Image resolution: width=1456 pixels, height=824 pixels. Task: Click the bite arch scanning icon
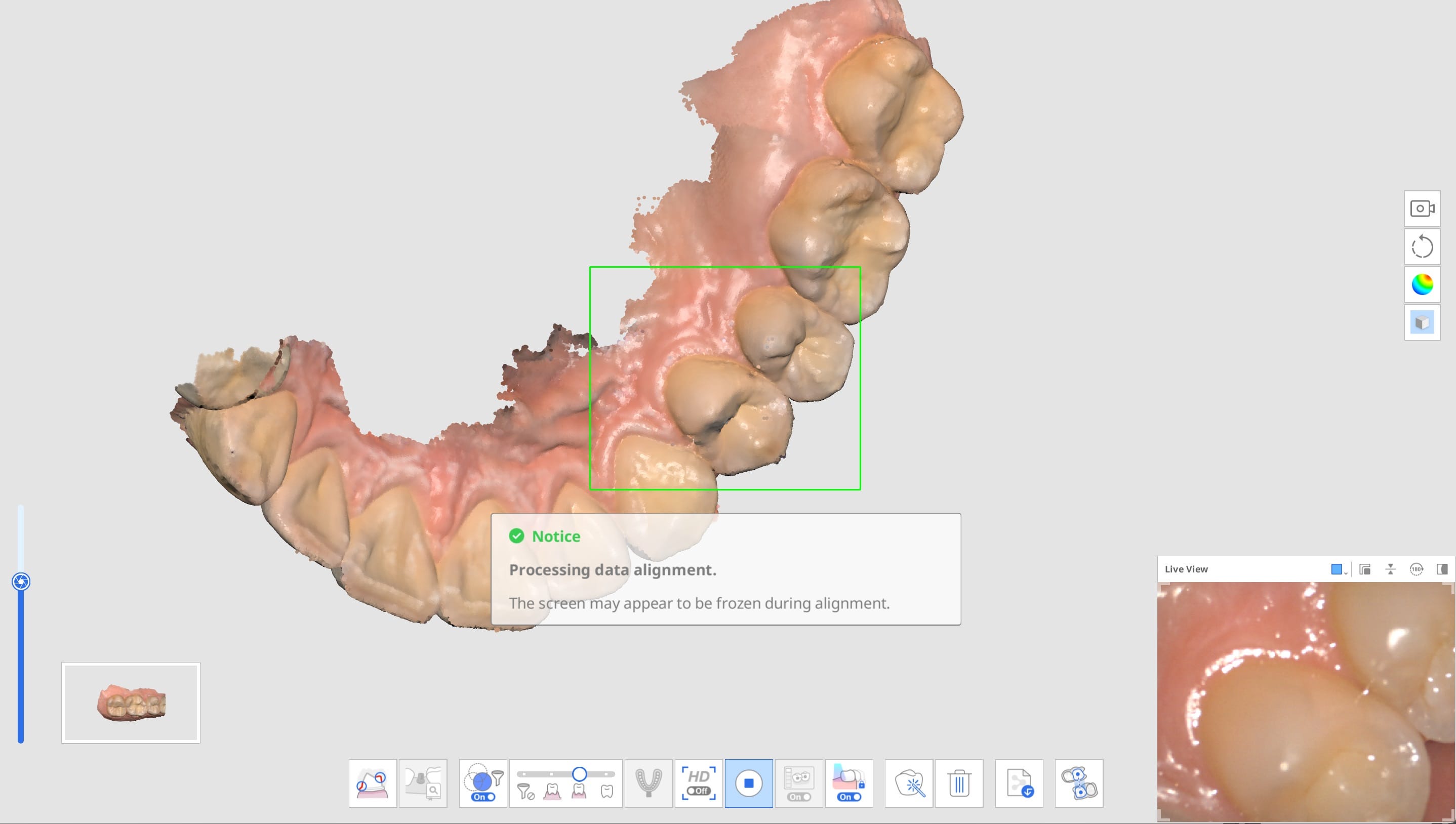[x=649, y=782]
